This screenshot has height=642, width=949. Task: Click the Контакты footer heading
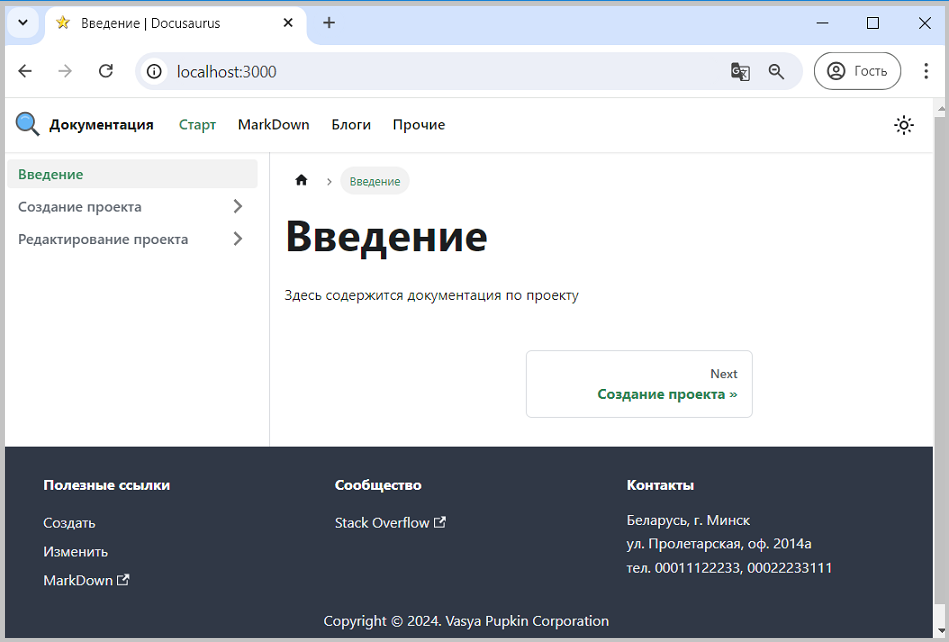pyautogui.click(x=660, y=485)
